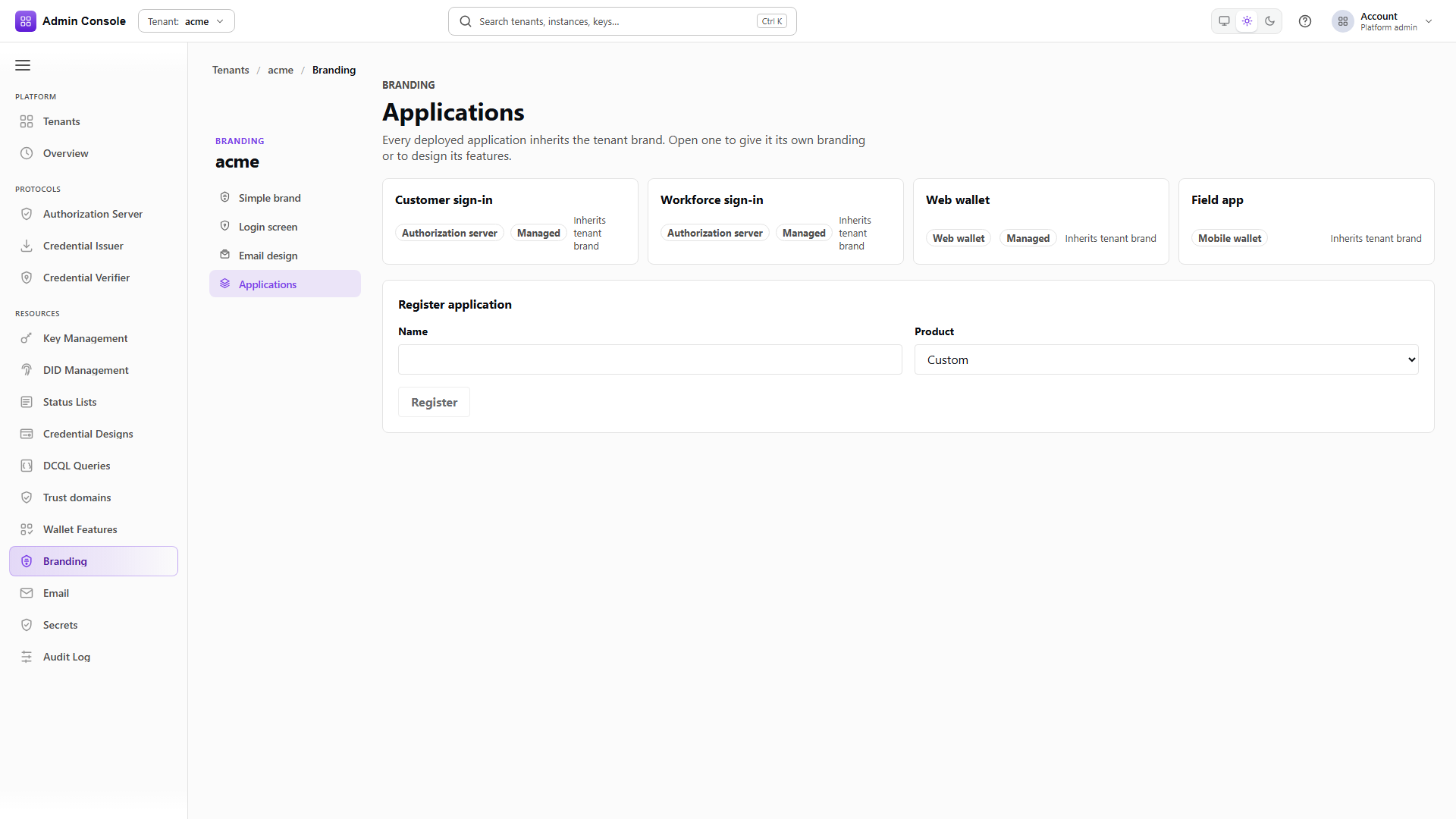Viewport: 1456px width, 819px height.
Task: Click the Overview clock icon
Action: click(x=27, y=153)
